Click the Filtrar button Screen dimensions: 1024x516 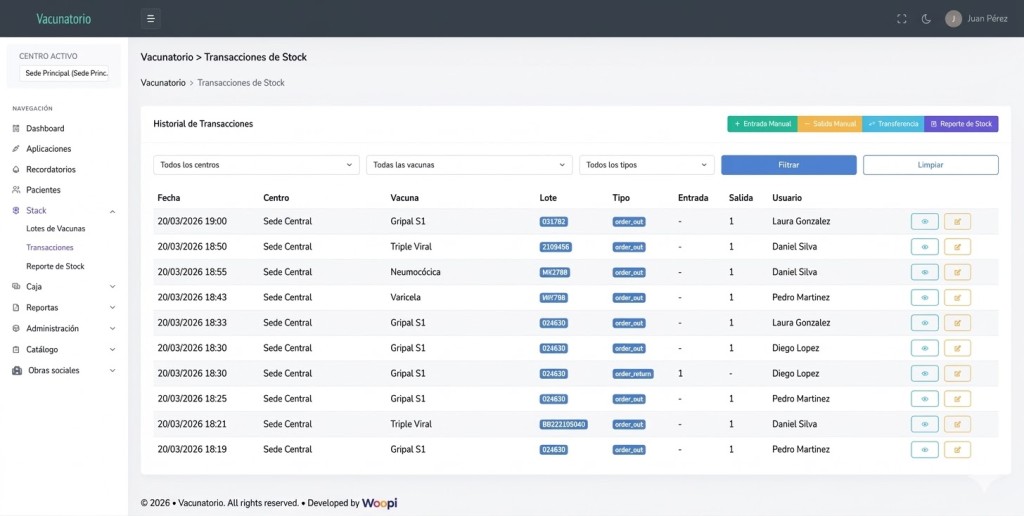point(788,165)
